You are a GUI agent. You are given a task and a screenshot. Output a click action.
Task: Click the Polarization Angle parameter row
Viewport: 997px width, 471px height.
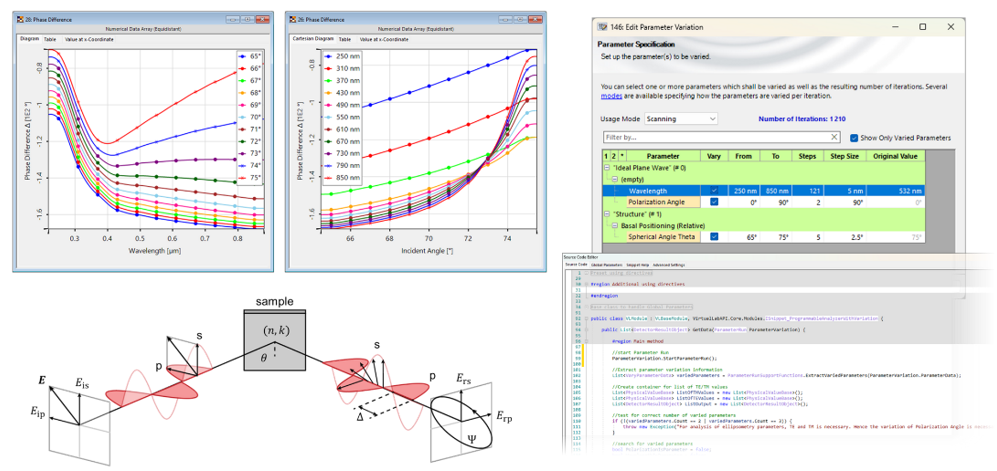click(x=658, y=202)
